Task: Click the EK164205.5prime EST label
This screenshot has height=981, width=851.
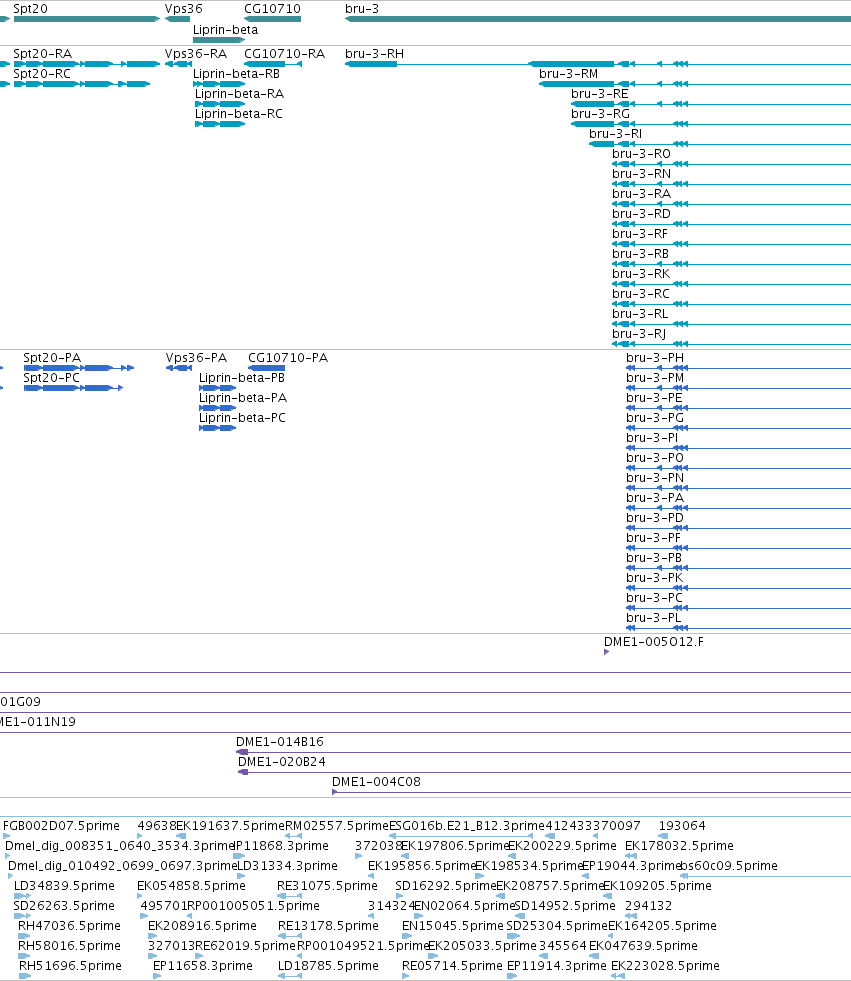Action: tap(663, 926)
